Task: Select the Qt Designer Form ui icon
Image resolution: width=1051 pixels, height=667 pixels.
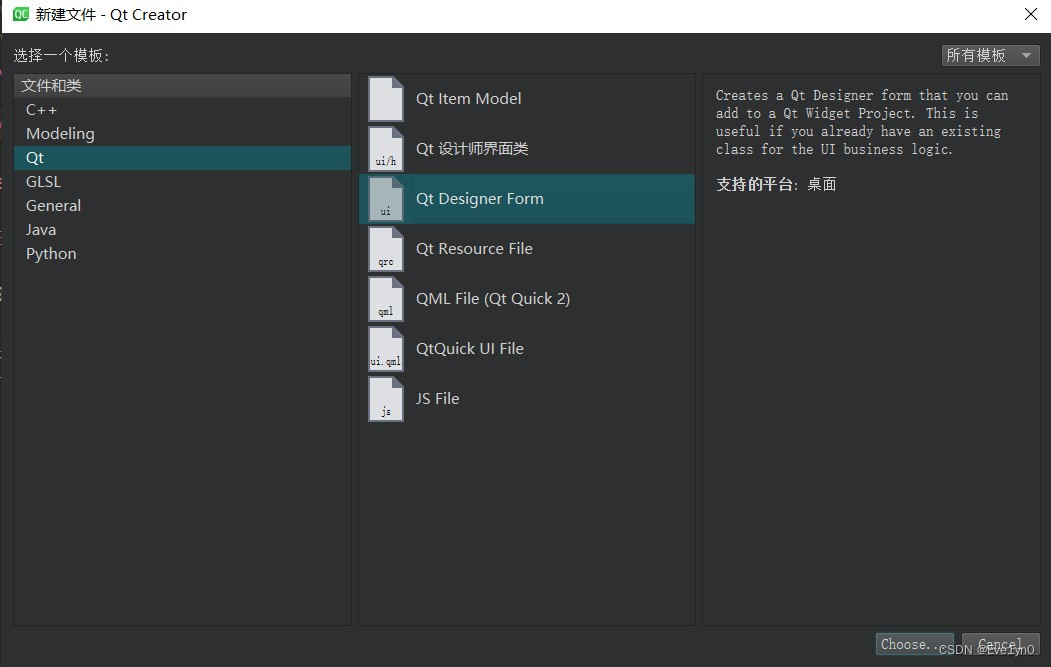Action: pos(385,198)
